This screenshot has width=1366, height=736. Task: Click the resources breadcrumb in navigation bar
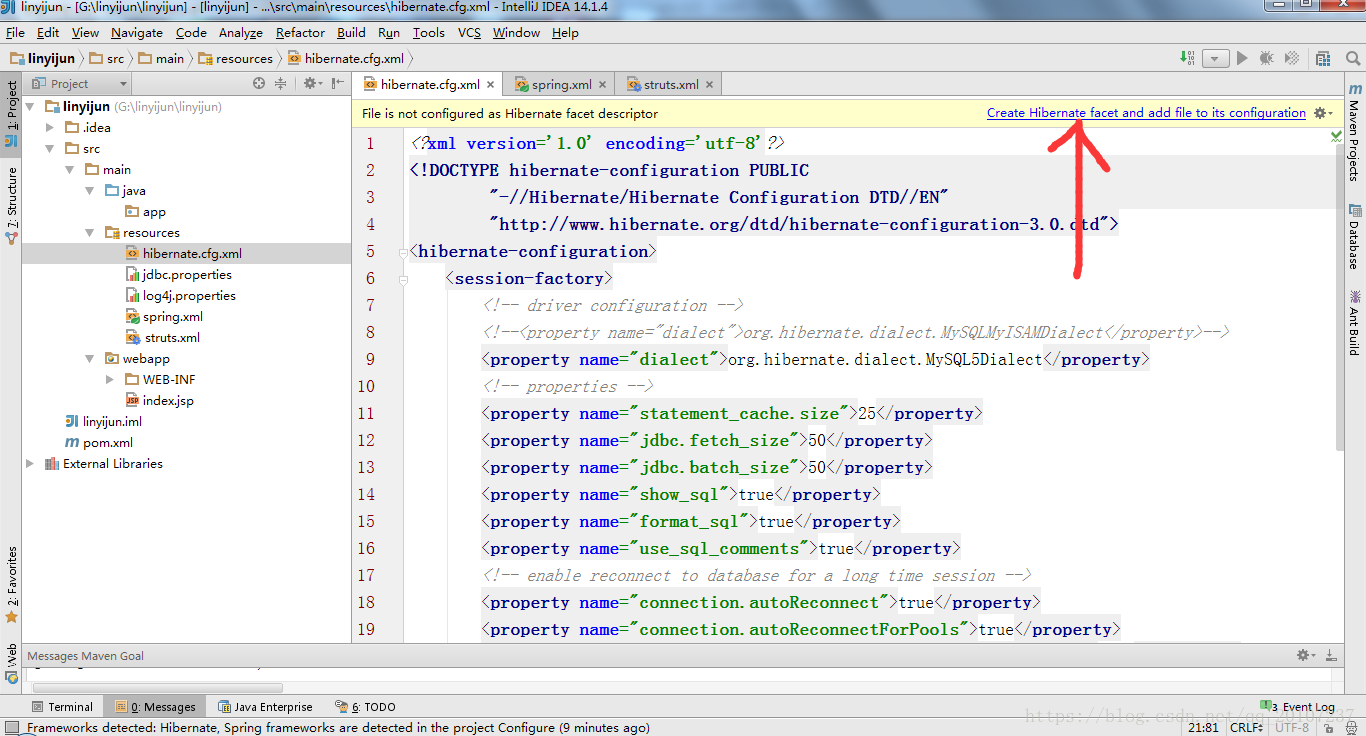pyautogui.click(x=236, y=58)
